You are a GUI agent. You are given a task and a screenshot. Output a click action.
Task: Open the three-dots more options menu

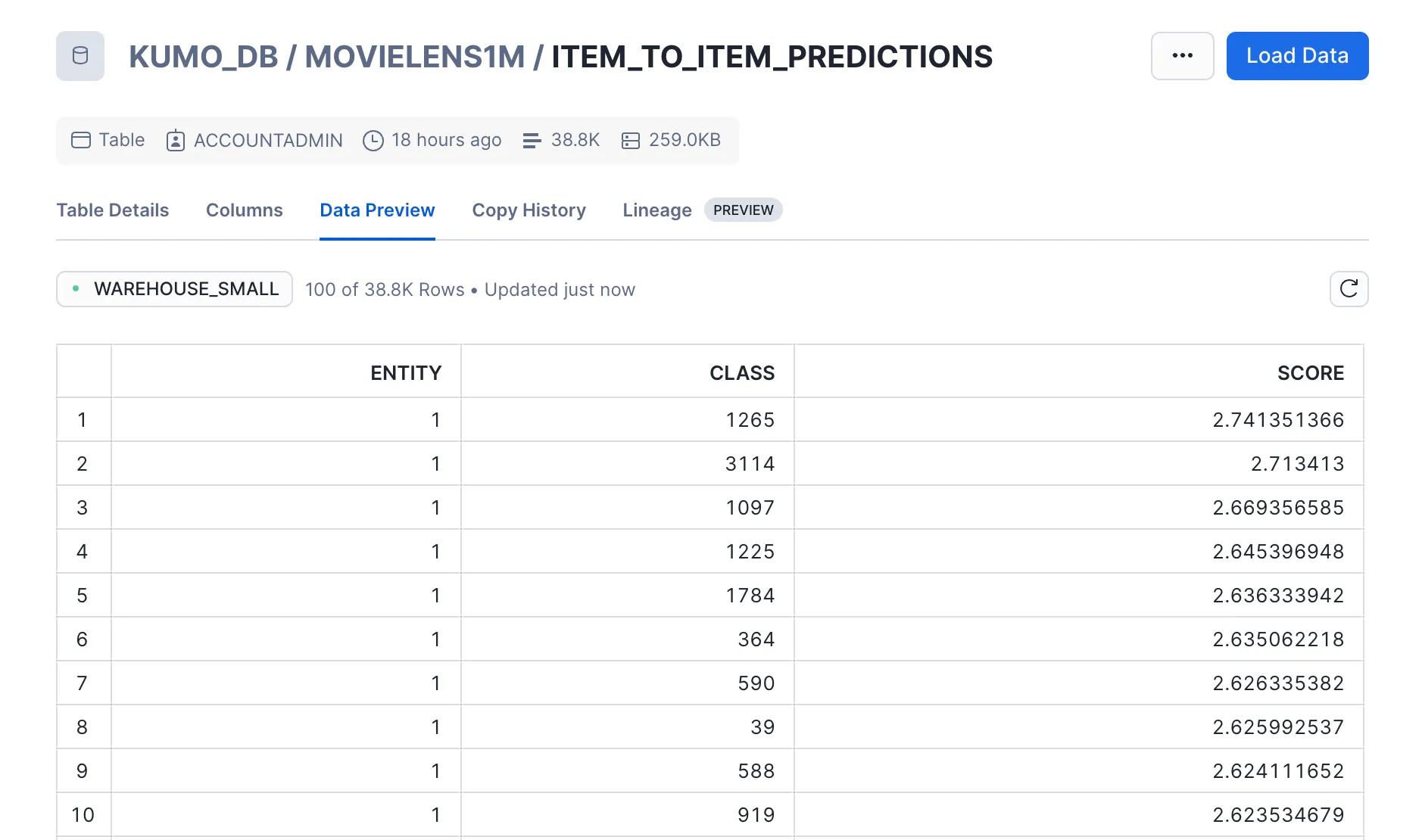pos(1182,56)
